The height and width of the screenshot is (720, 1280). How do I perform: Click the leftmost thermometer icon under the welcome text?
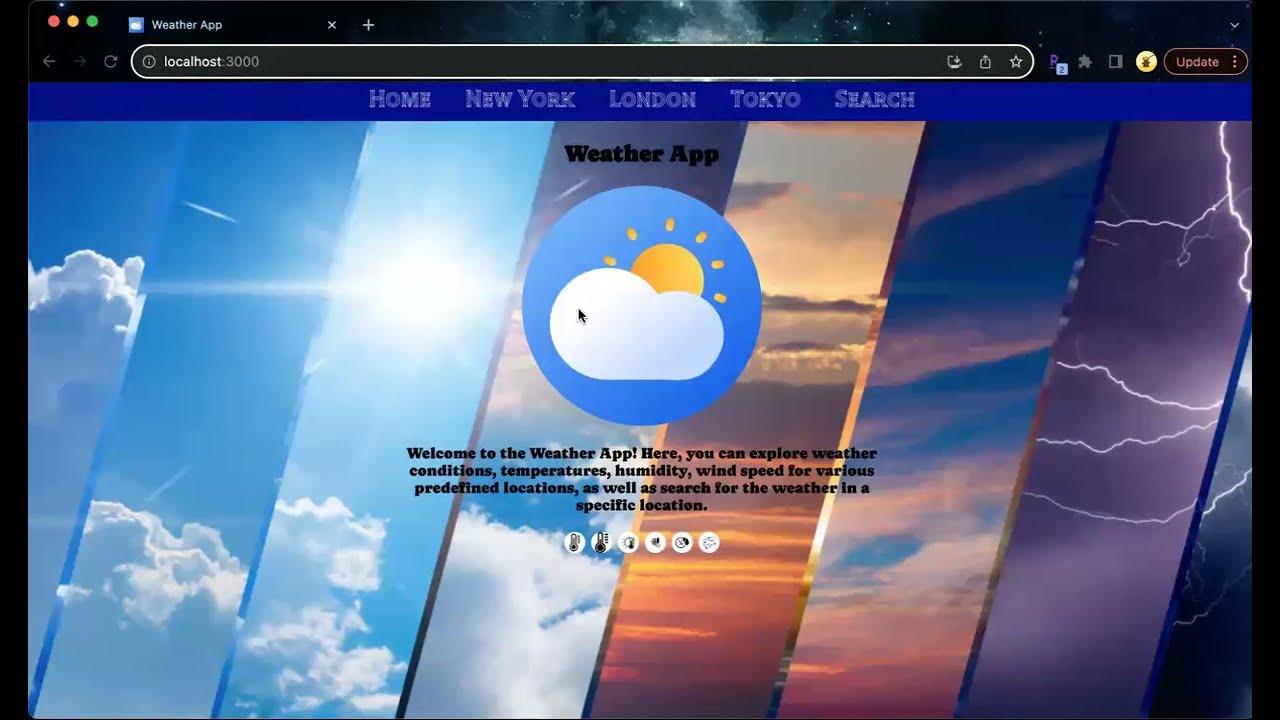pyautogui.click(x=574, y=543)
